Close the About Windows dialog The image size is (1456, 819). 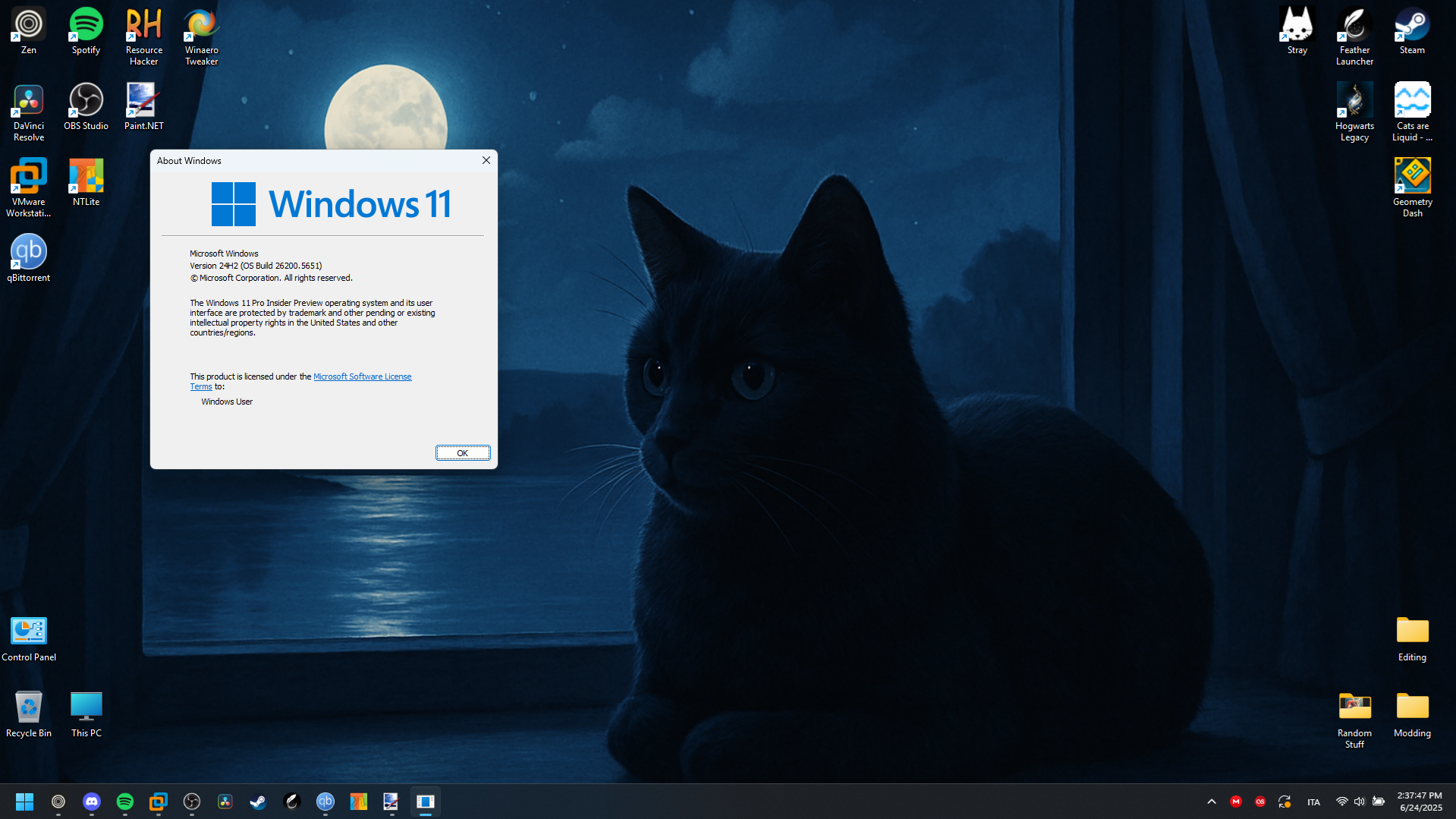(486, 160)
